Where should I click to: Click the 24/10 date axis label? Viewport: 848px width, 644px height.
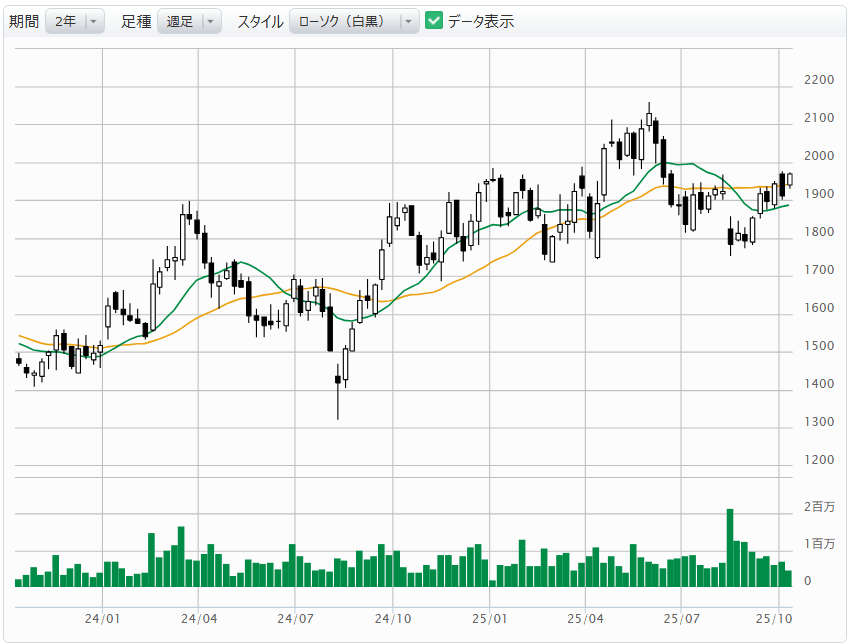(x=392, y=618)
